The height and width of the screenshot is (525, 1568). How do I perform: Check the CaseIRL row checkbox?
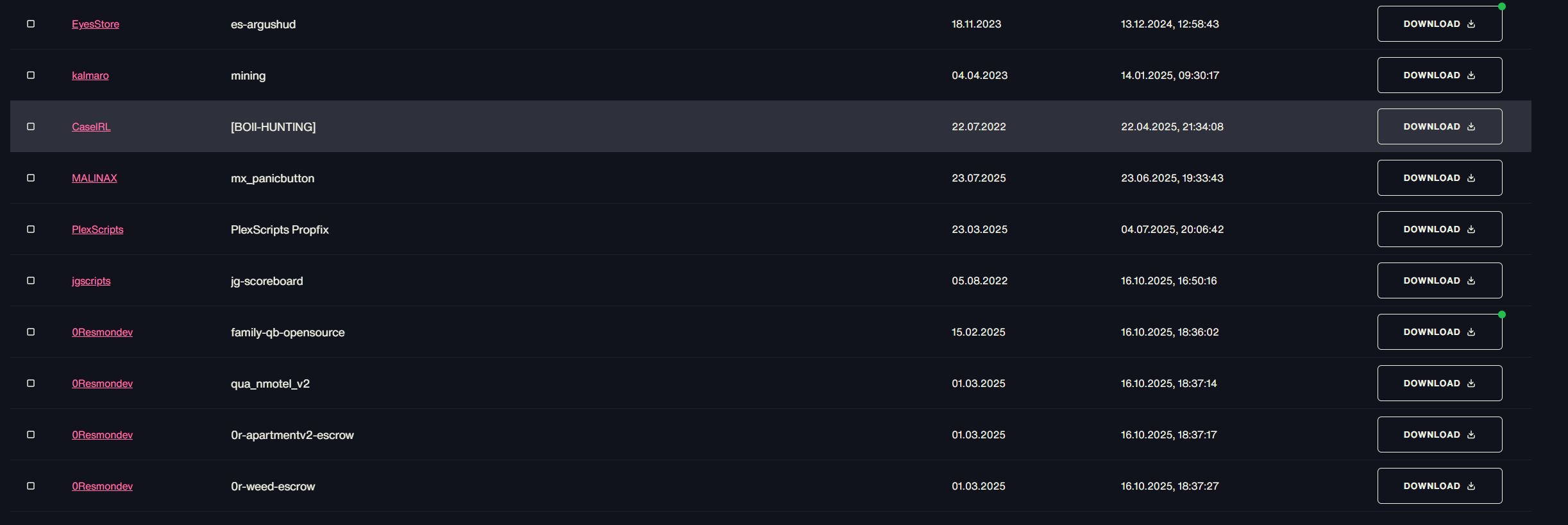coord(31,126)
